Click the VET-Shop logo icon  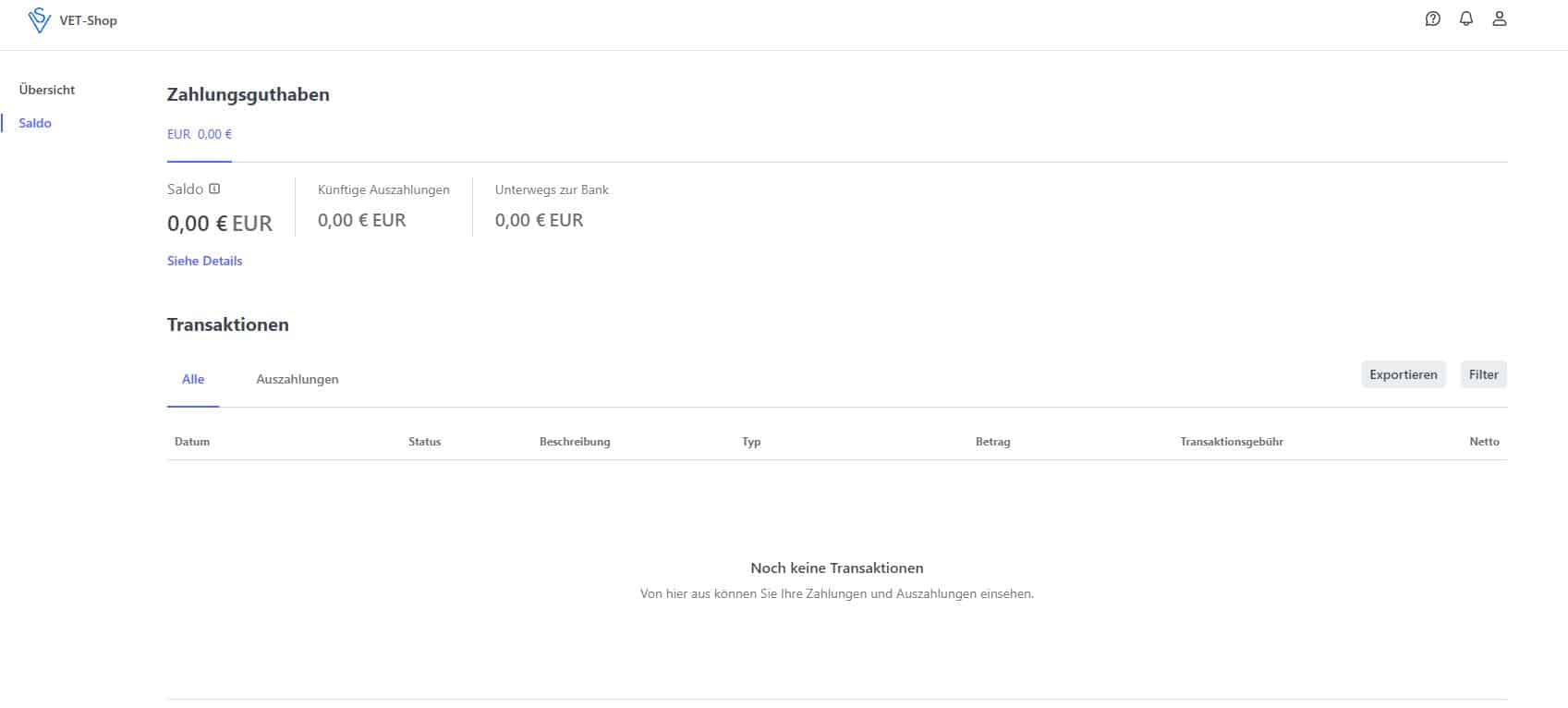(39, 20)
